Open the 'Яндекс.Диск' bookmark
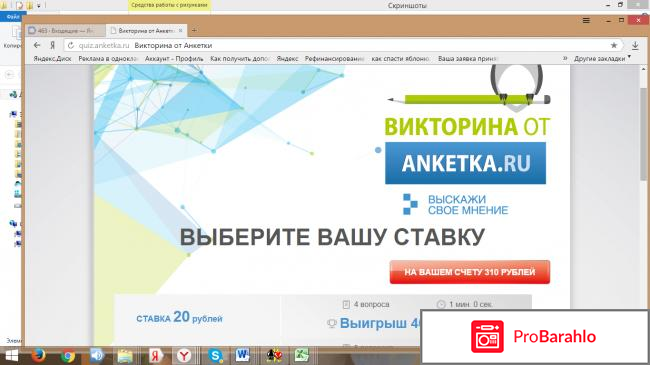The height and width of the screenshot is (365, 650). [53, 59]
